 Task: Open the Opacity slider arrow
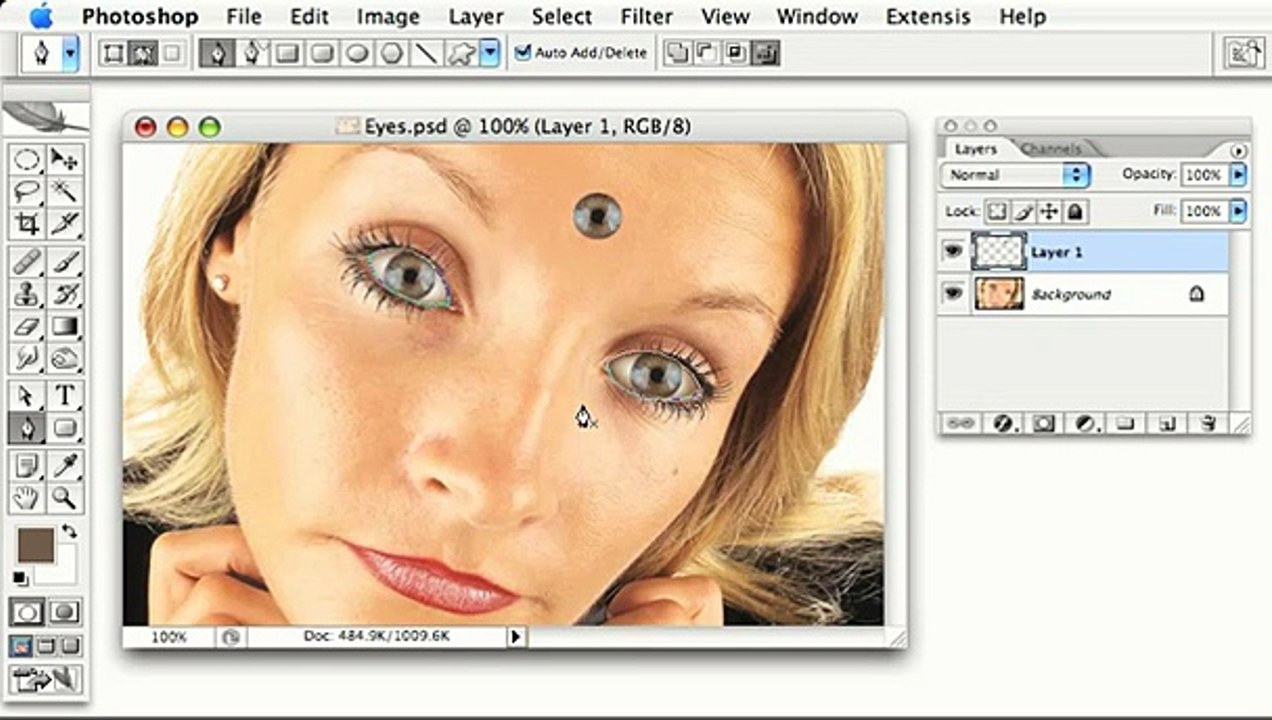(x=1239, y=175)
